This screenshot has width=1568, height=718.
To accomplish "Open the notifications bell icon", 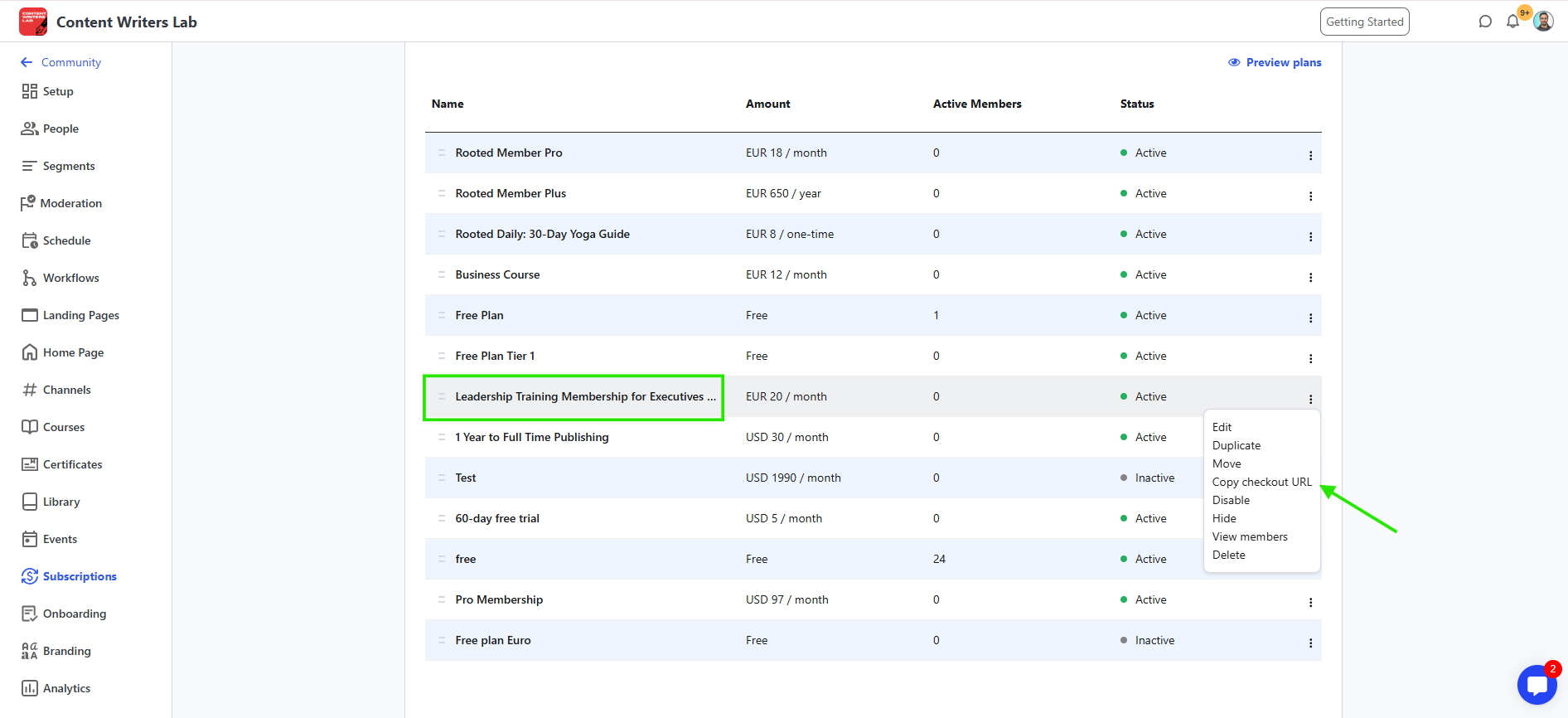I will click(x=1513, y=22).
